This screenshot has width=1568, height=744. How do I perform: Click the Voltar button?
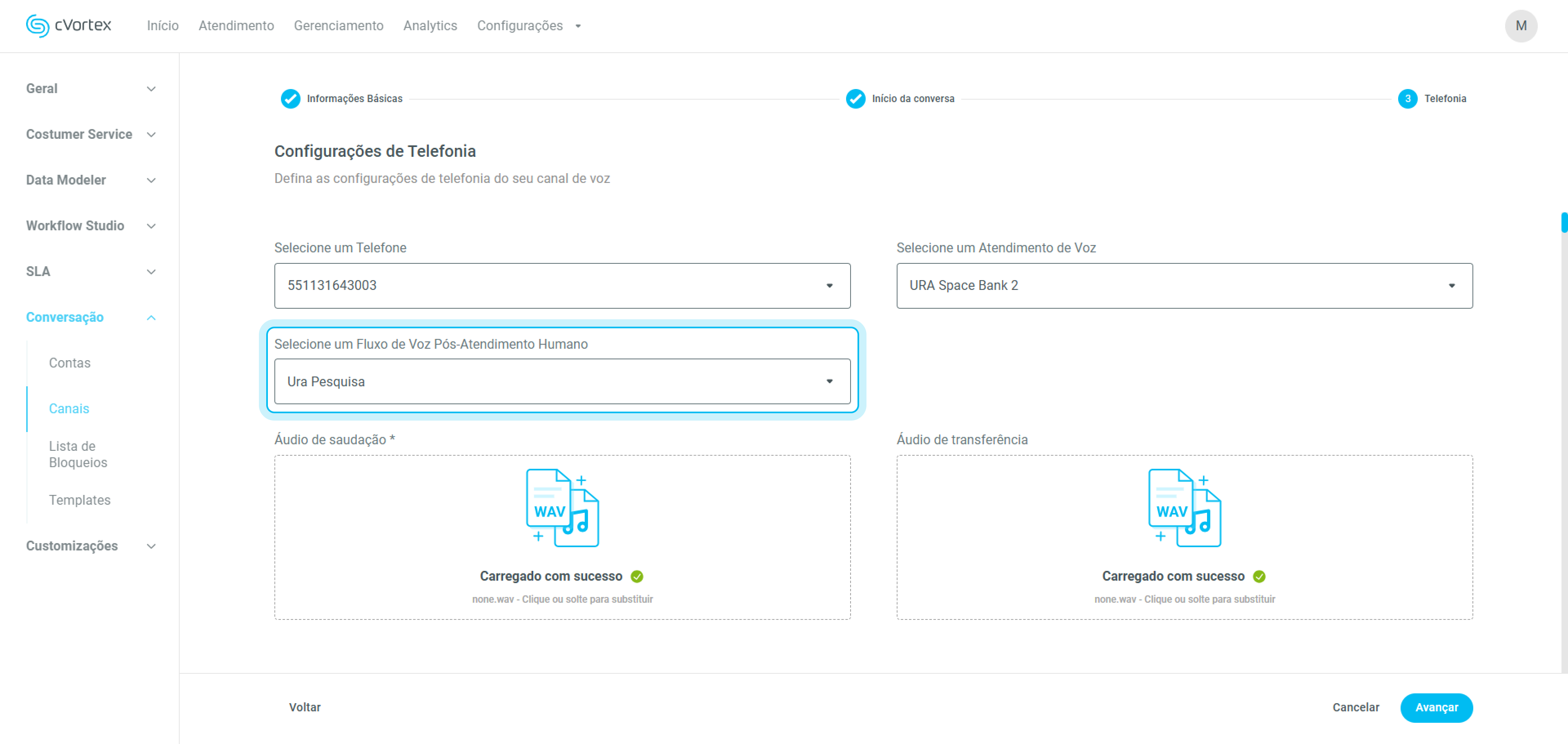pos(304,707)
